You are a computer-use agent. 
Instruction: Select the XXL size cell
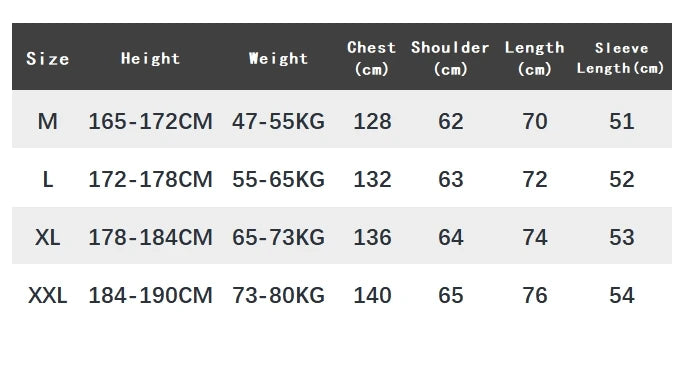(47, 295)
